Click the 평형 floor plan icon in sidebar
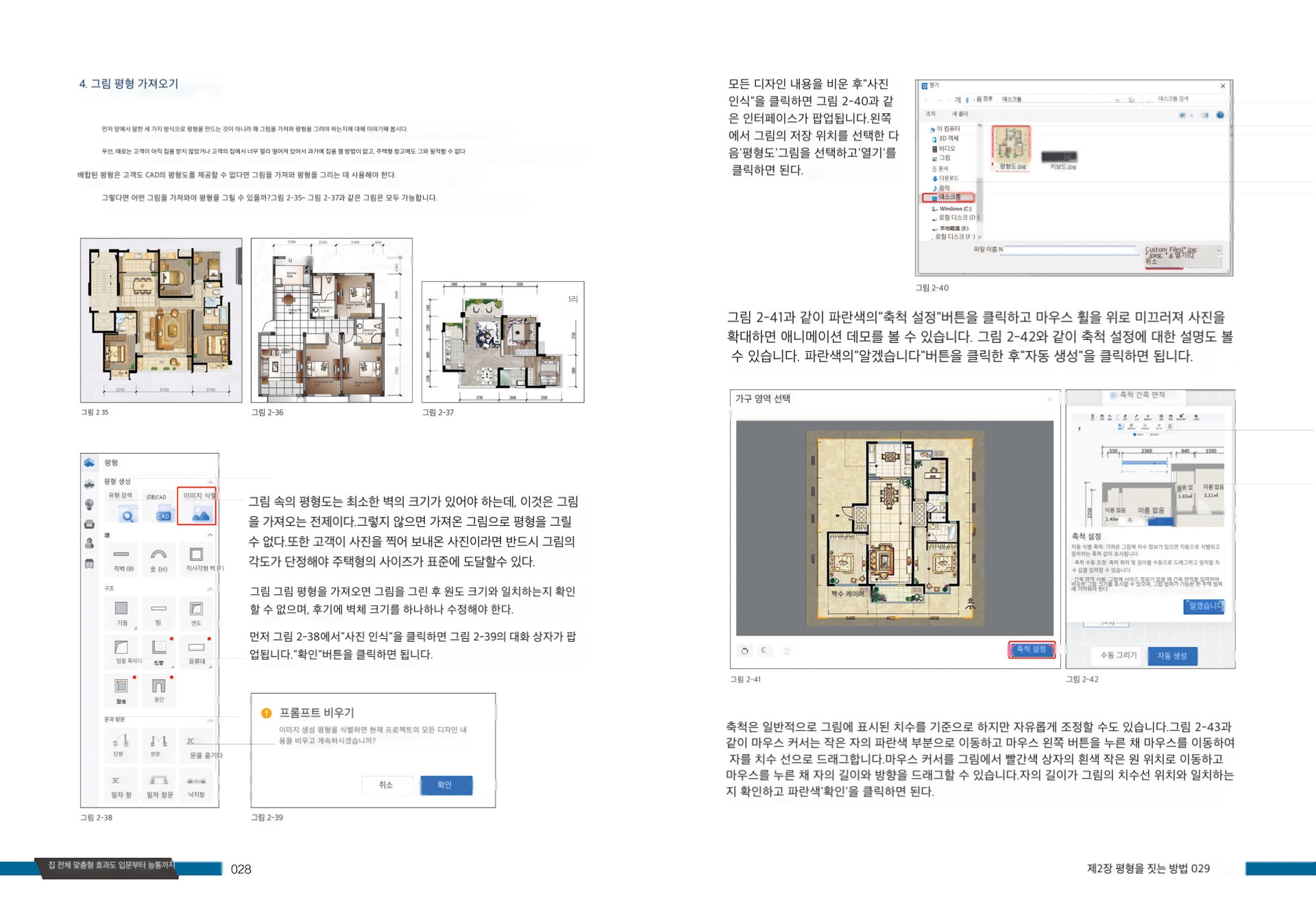 coord(89,463)
